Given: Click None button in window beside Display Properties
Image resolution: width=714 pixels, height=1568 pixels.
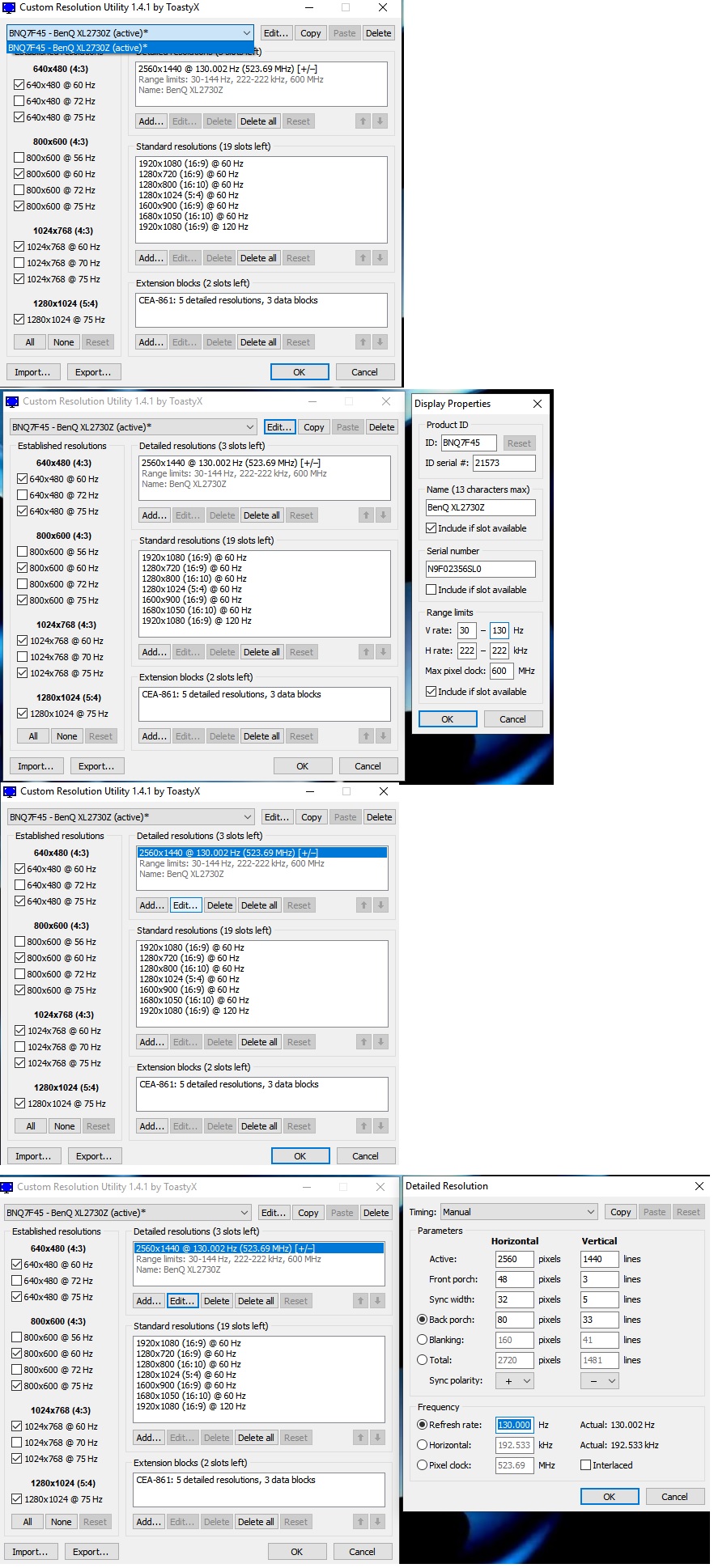Looking at the screenshot, I should [x=67, y=736].
